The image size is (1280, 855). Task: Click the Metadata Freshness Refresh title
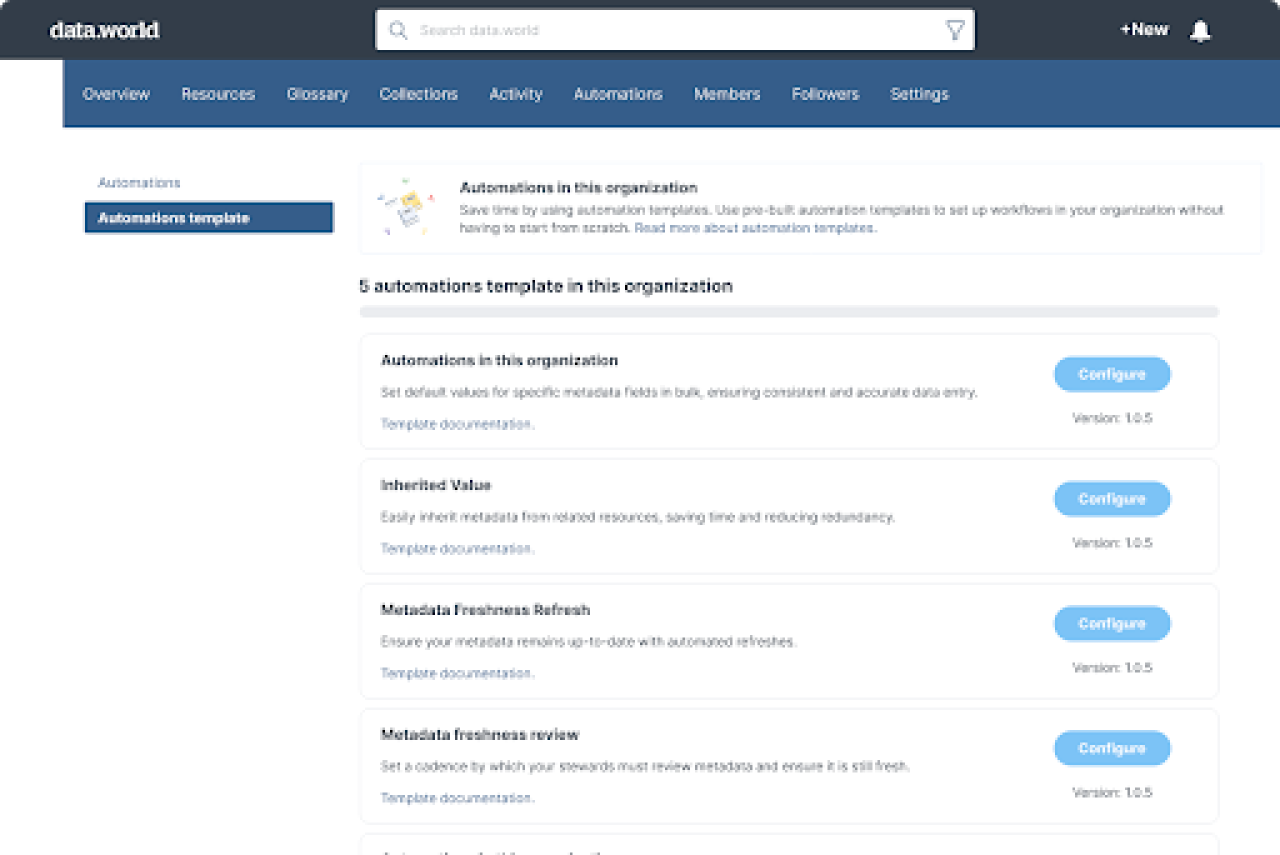click(485, 610)
